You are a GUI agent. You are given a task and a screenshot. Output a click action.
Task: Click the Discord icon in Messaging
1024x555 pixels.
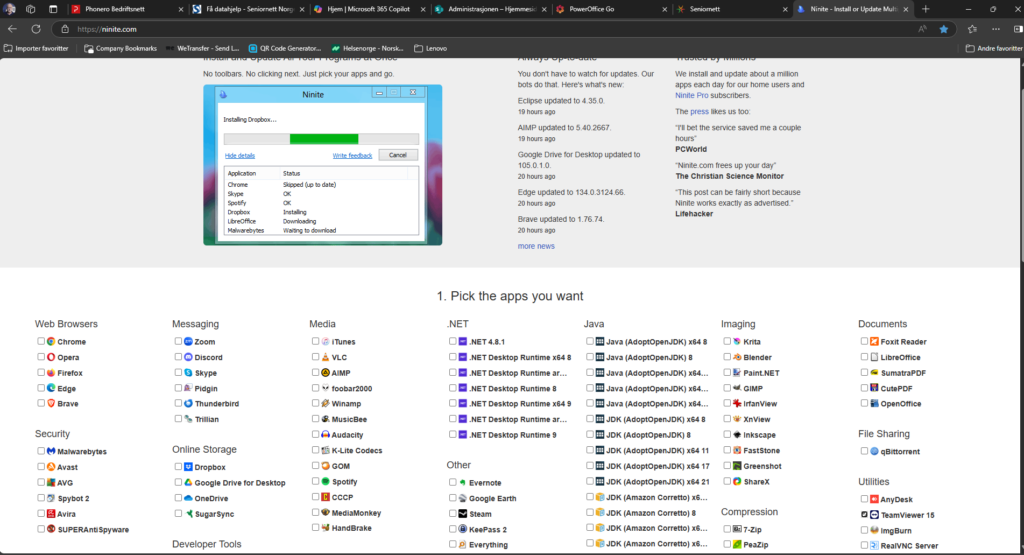(x=188, y=357)
